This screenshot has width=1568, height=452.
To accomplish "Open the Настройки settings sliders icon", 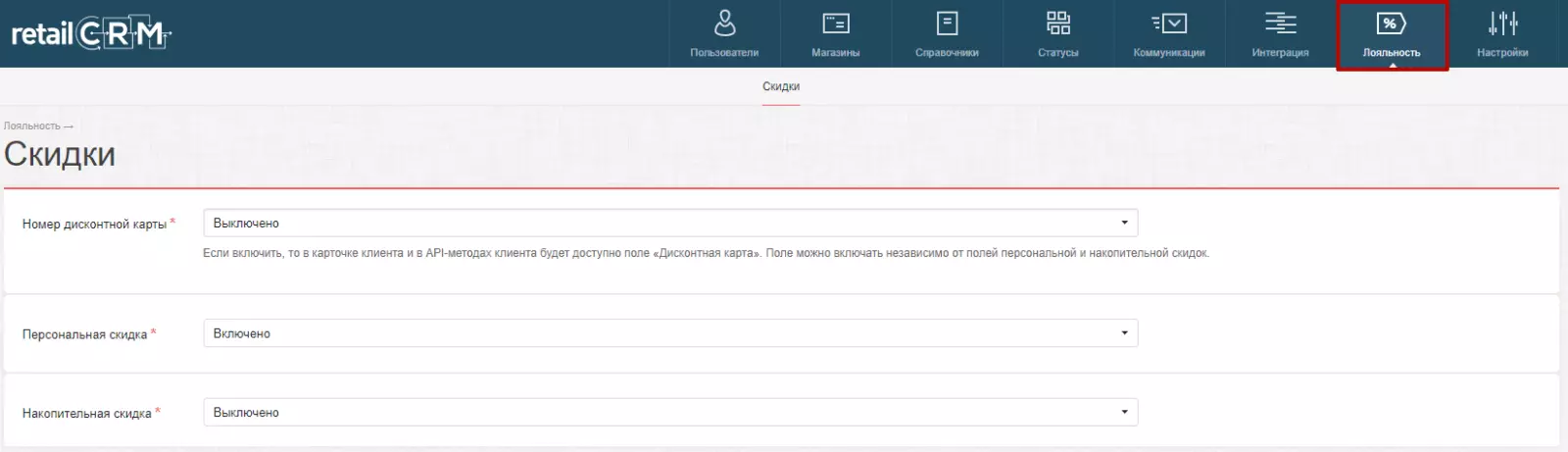I will [1502, 24].
